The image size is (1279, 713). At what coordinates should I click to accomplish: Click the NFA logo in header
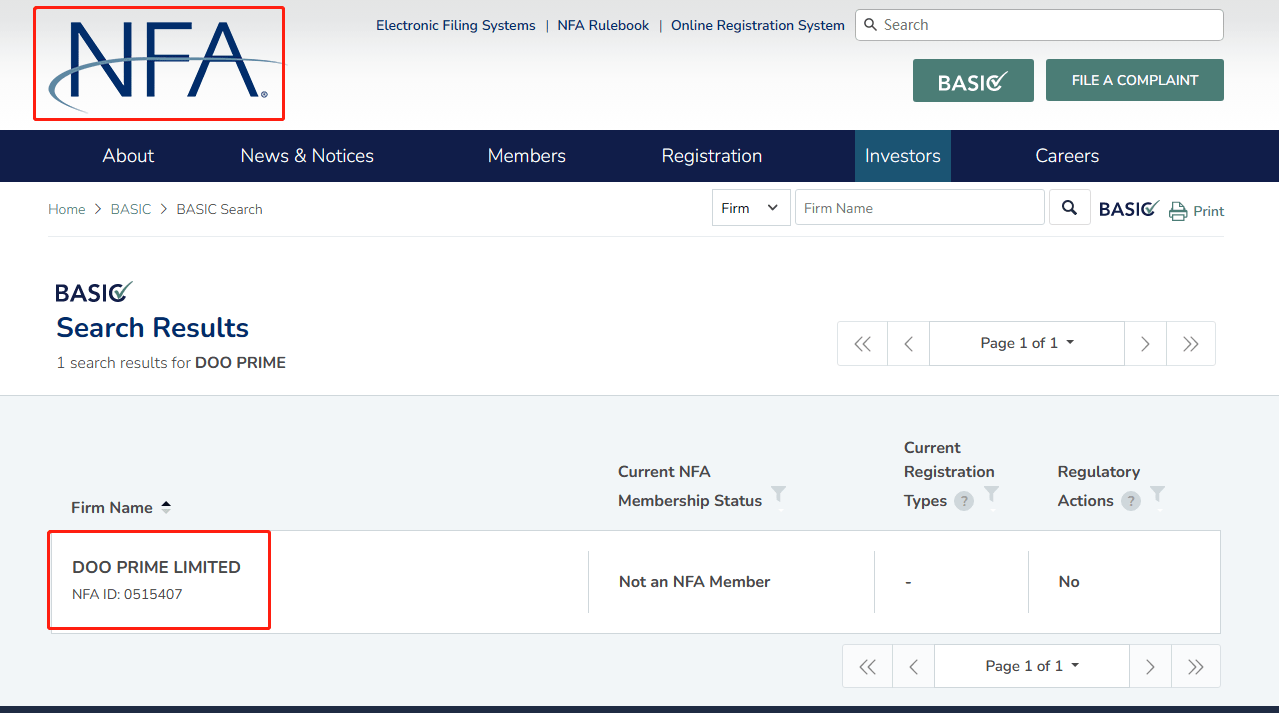click(x=160, y=63)
